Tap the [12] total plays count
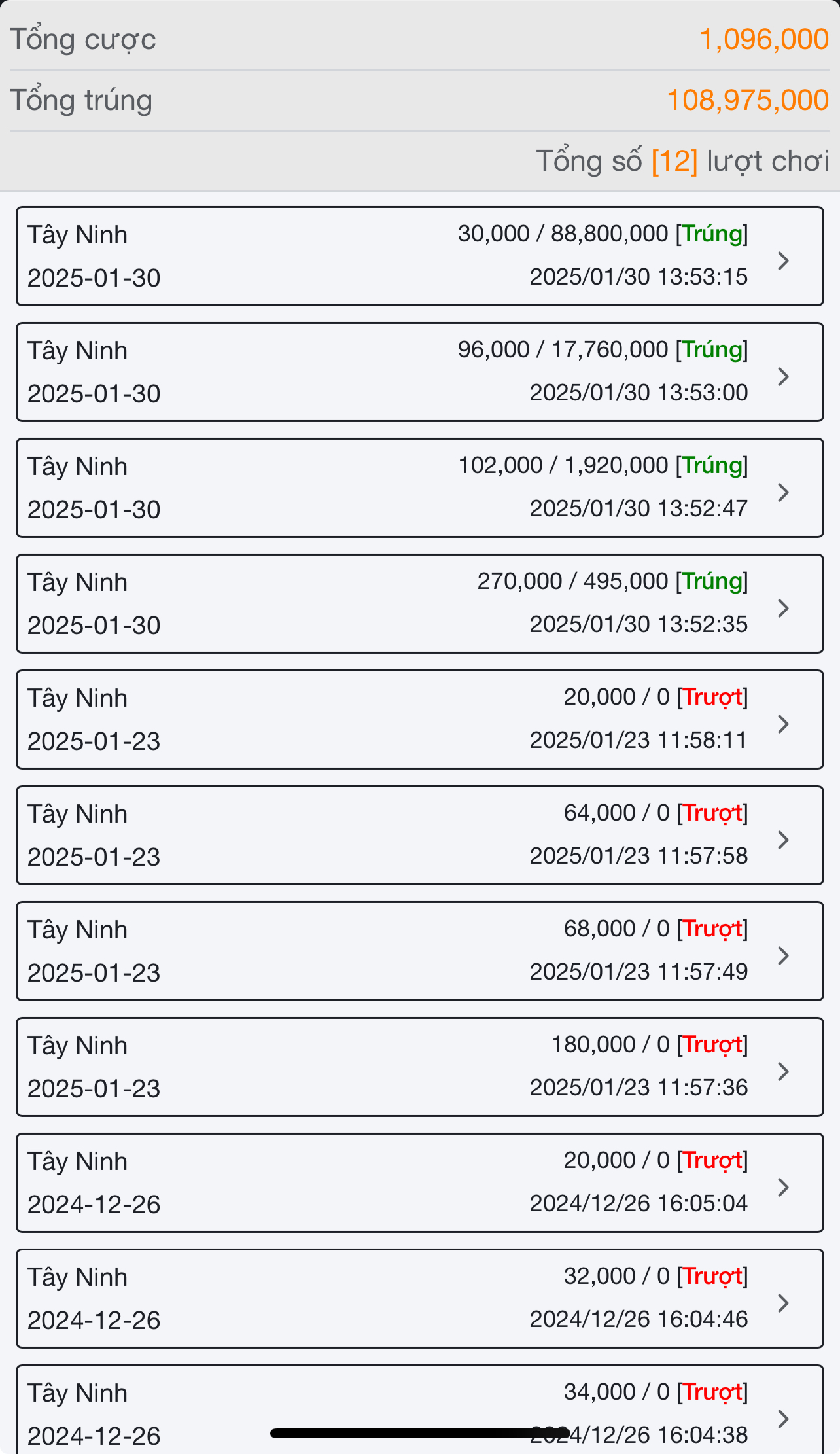The height and width of the screenshot is (1454, 840). [674, 161]
